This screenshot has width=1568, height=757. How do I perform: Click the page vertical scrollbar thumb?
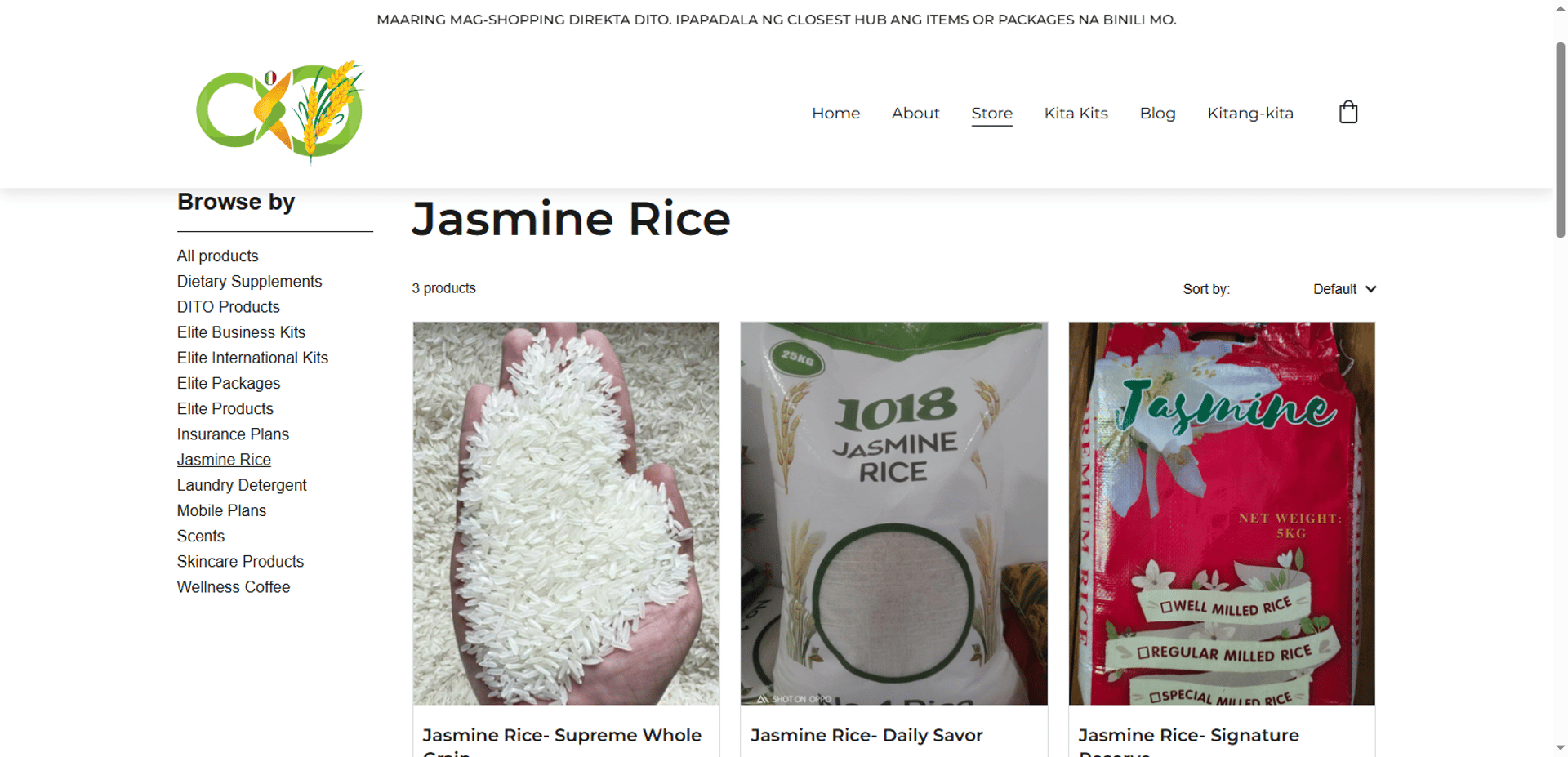[x=1560, y=139]
